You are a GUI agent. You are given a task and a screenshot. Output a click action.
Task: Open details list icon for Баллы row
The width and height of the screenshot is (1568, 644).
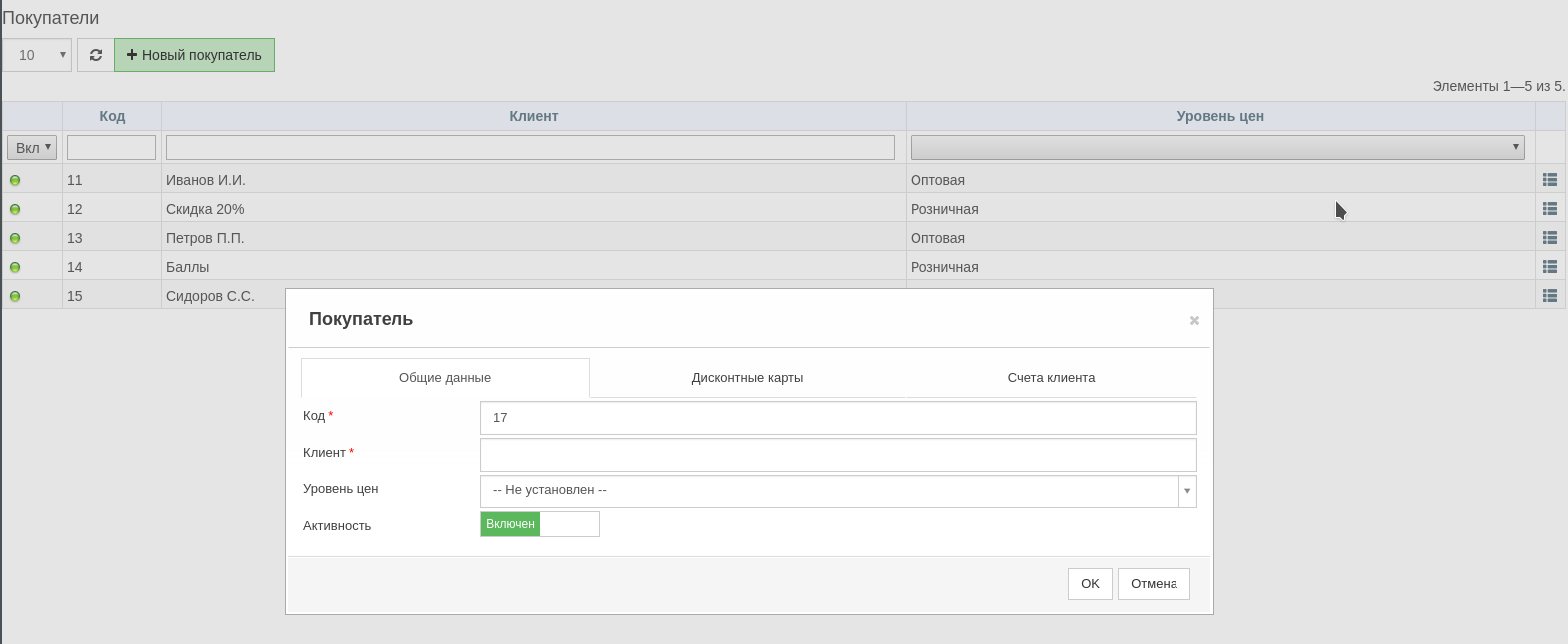coord(1550,267)
